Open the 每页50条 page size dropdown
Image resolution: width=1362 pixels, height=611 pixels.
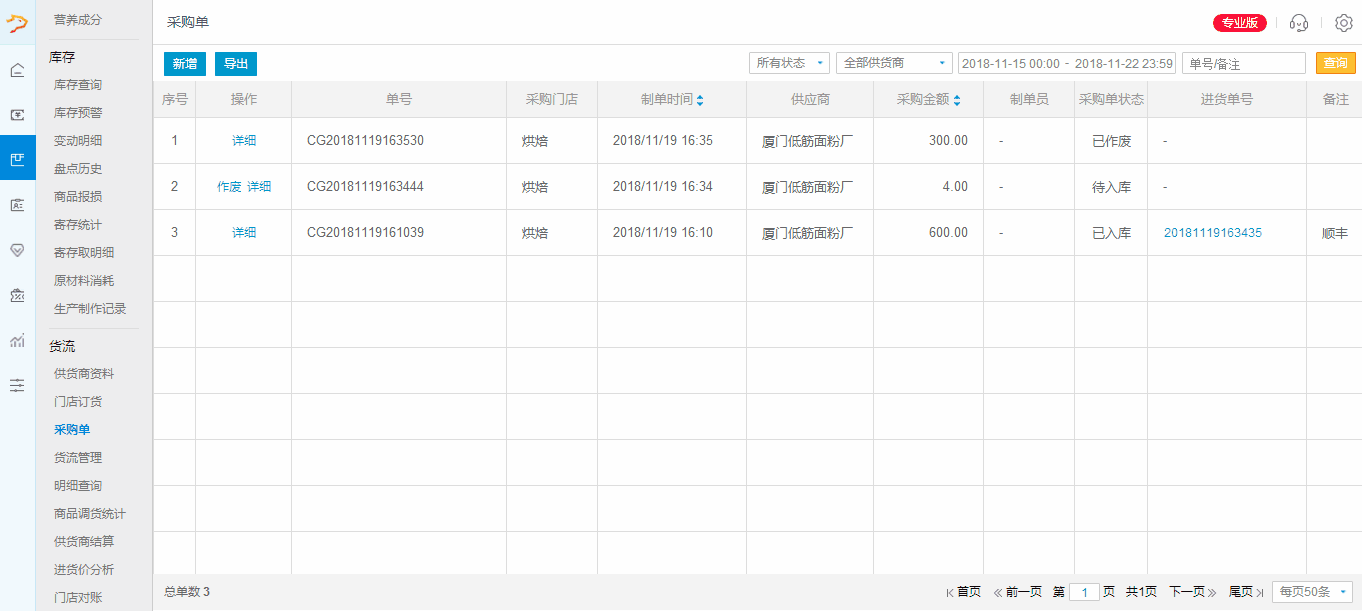pyautogui.click(x=1311, y=592)
